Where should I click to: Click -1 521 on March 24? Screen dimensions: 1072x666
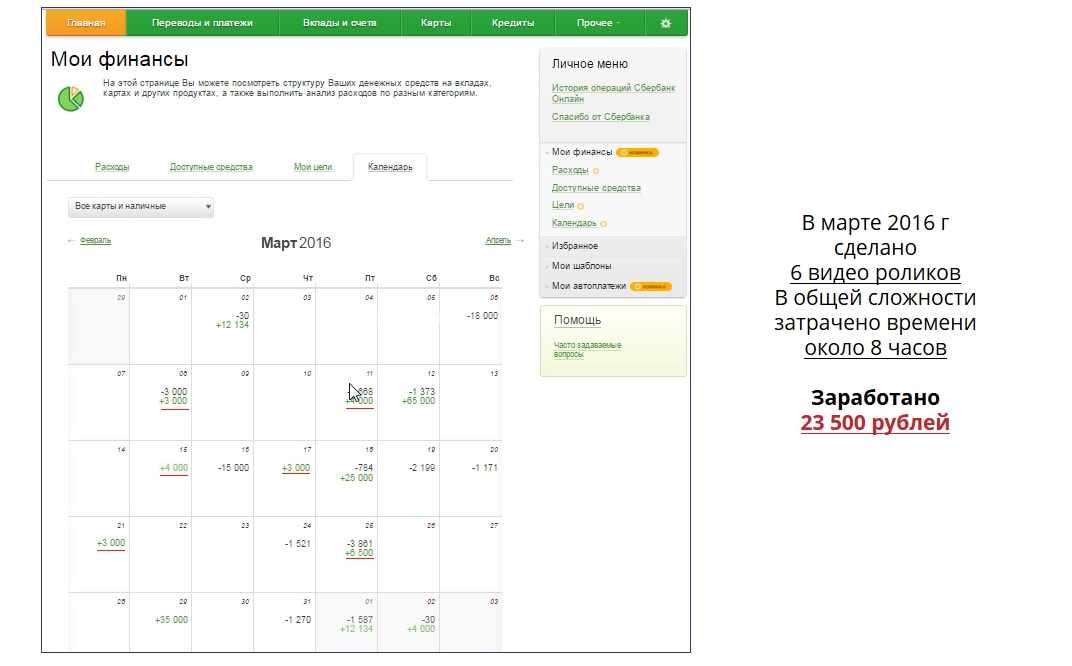[297, 544]
